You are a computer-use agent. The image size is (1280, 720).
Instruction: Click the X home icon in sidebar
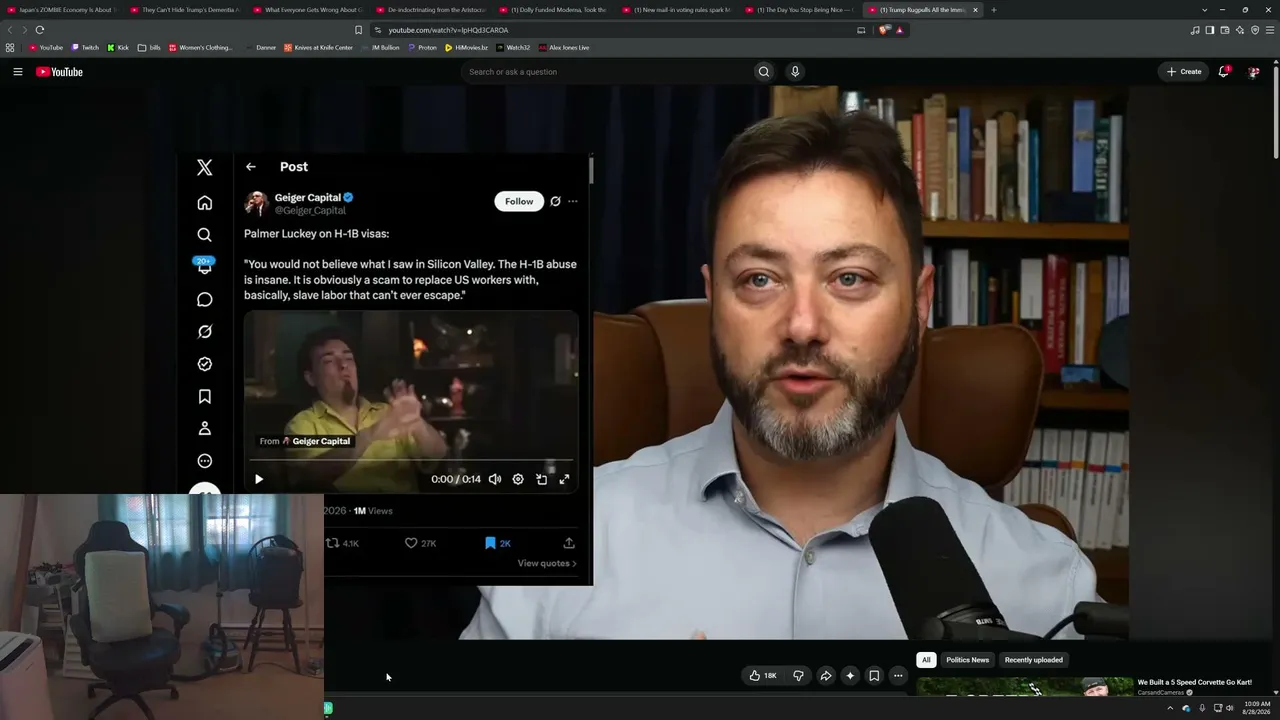tap(204, 203)
